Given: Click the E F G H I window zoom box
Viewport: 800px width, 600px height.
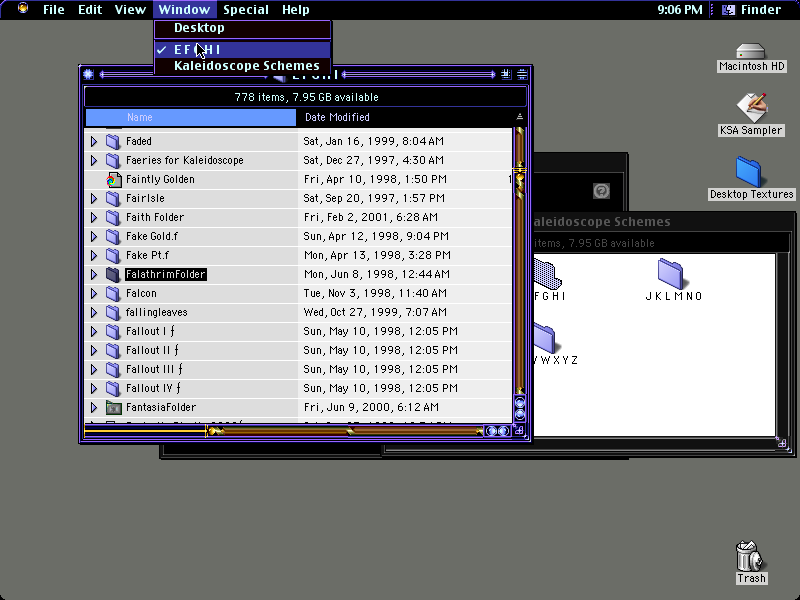Looking at the screenshot, I should (506, 74).
